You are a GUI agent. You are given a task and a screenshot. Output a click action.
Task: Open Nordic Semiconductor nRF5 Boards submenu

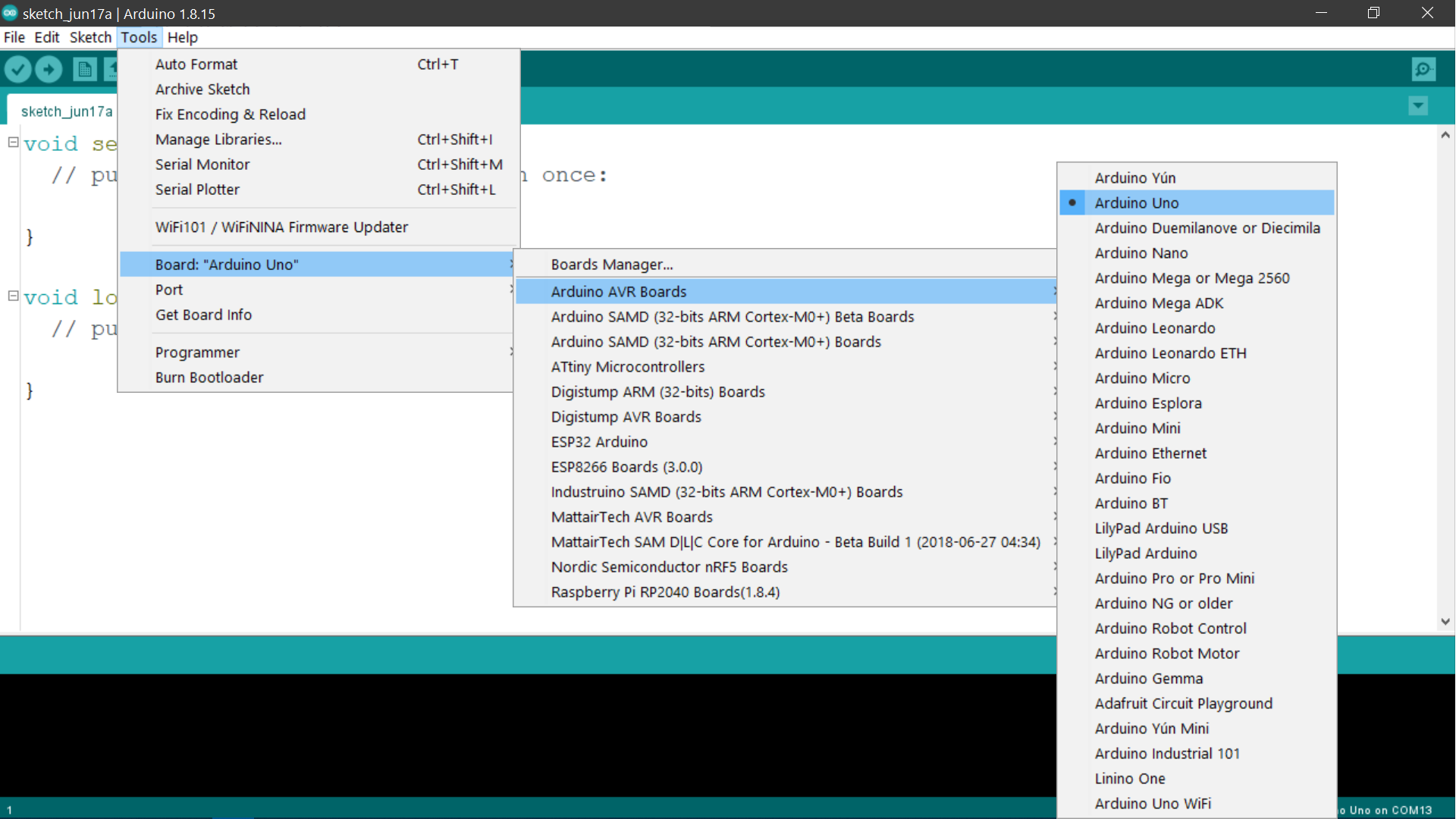coord(786,566)
